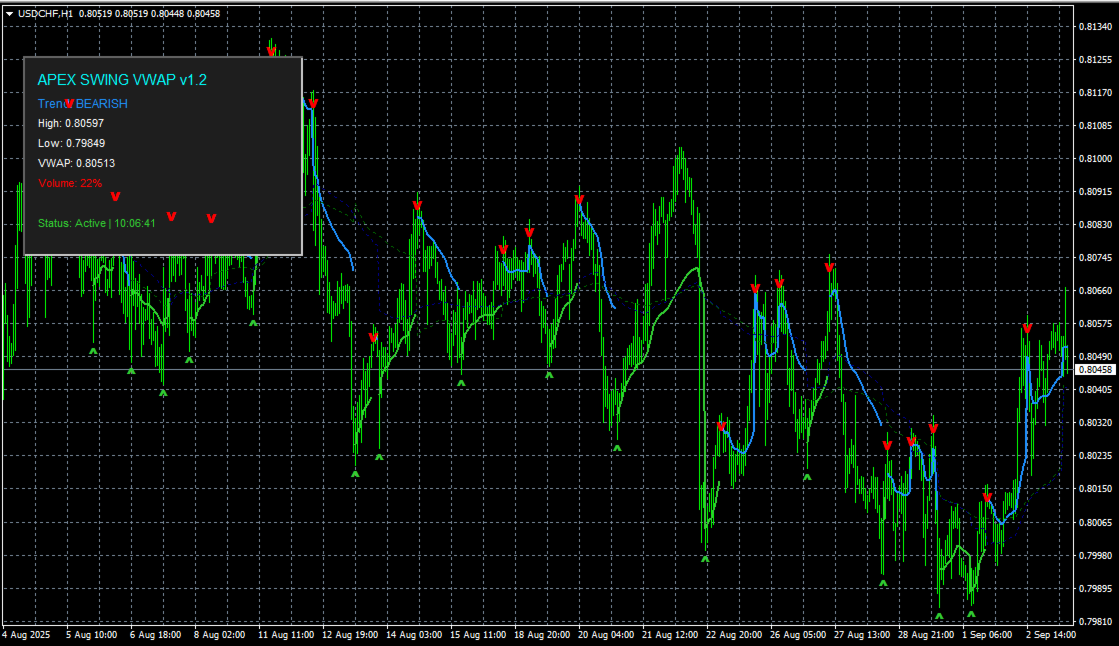Click the 2 Sep 14:00 time axis label
Image resolution: width=1119 pixels, height=646 pixels.
coord(1050,635)
